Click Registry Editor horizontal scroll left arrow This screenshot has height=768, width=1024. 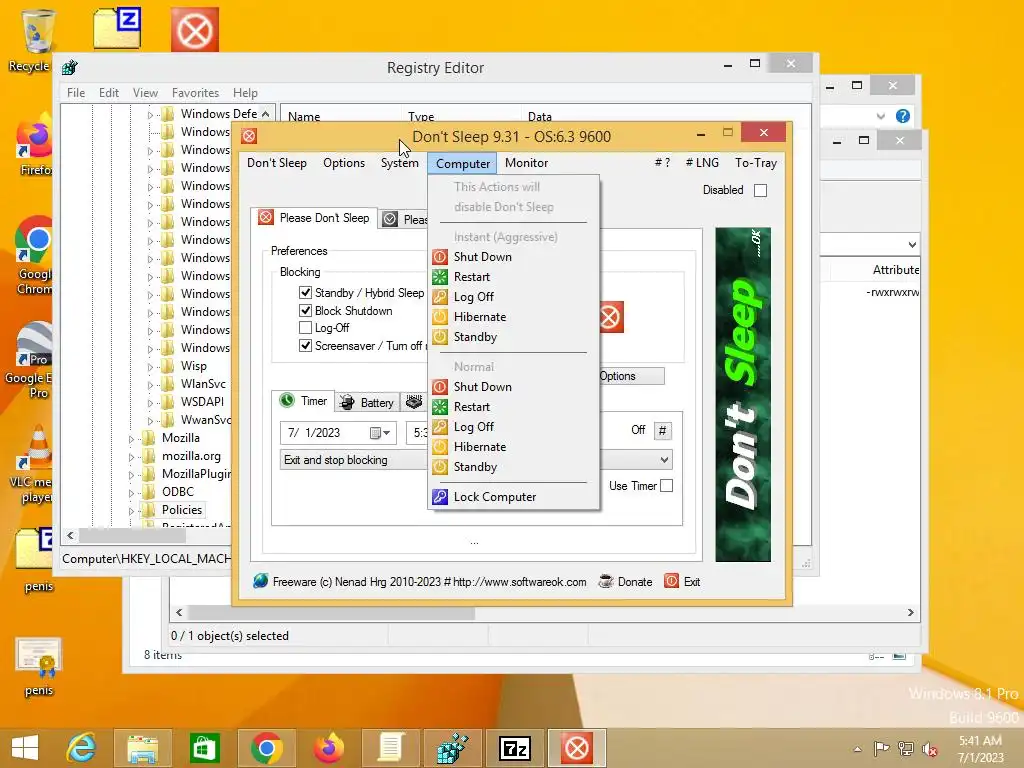[x=71, y=536]
